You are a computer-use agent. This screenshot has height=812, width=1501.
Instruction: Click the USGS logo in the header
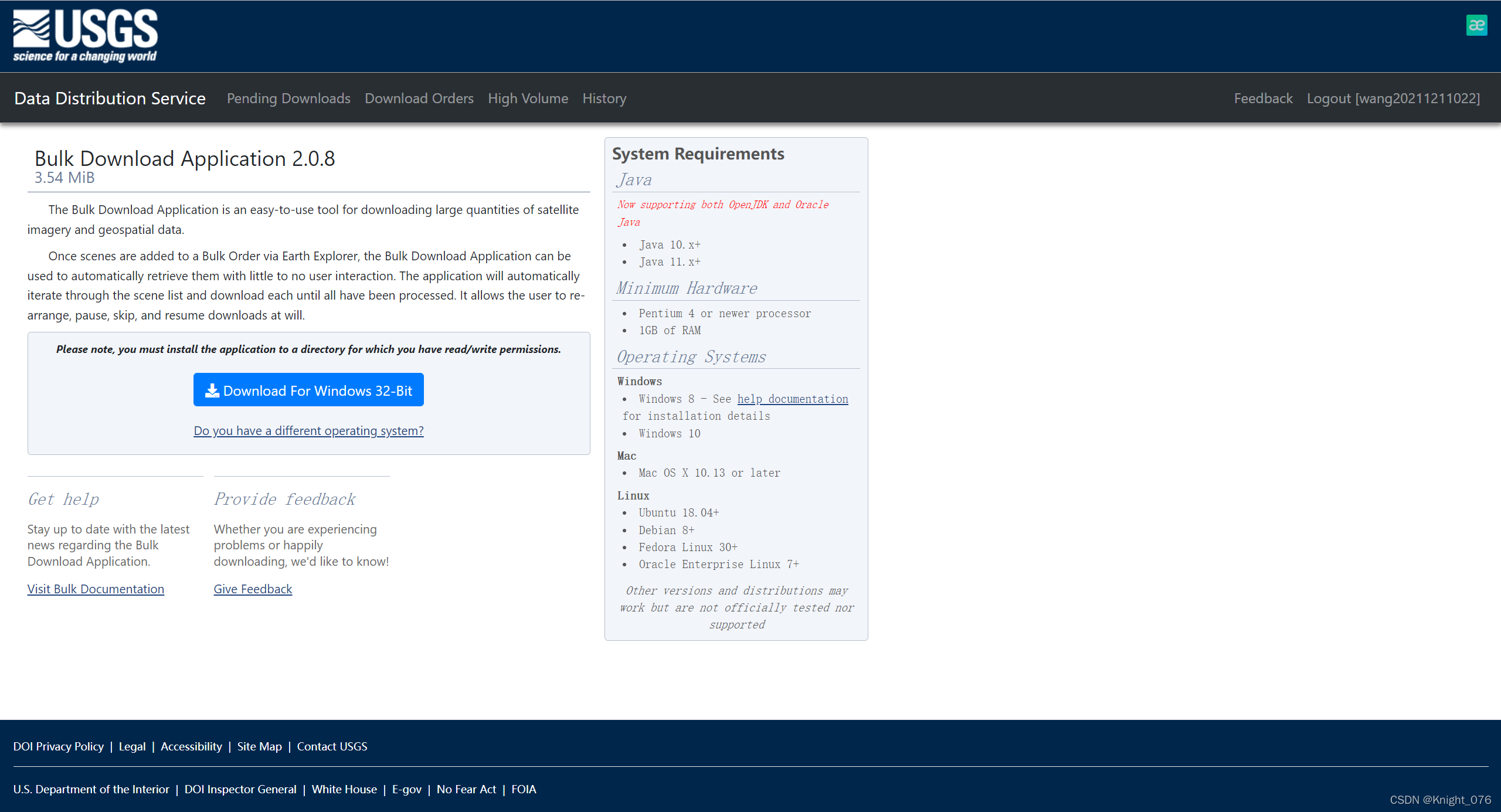click(86, 36)
